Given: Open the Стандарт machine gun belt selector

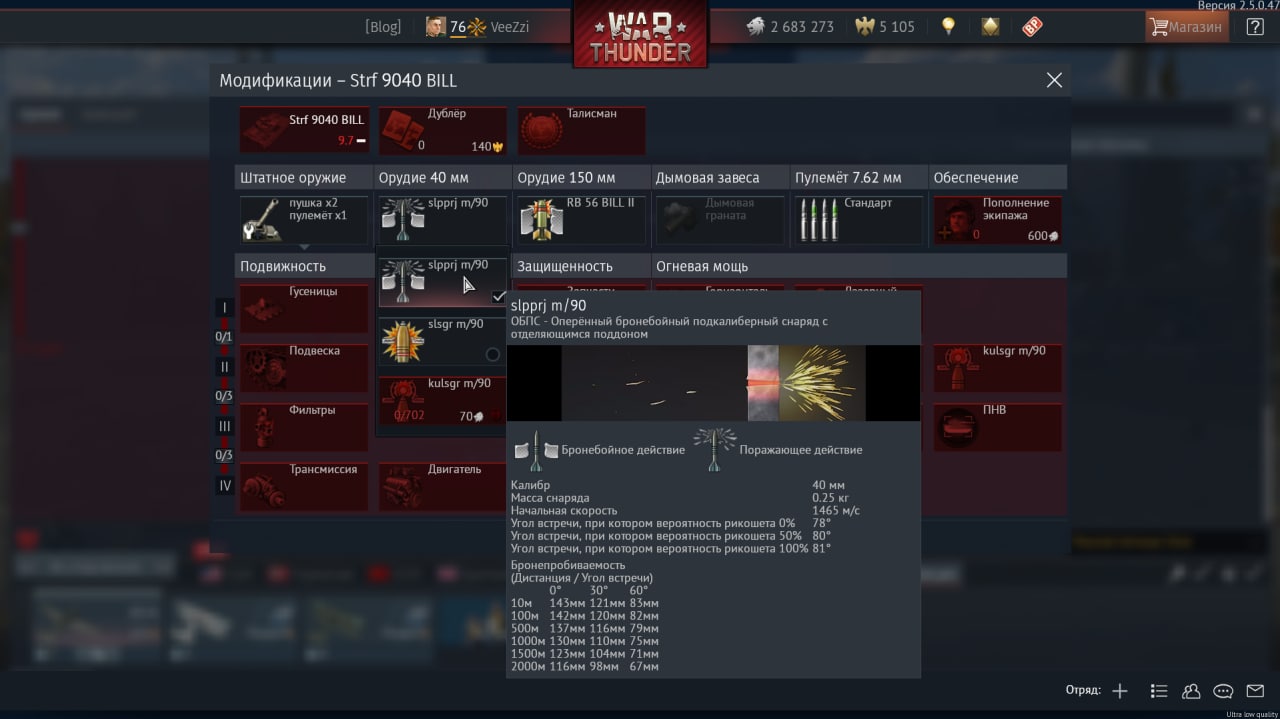Looking at the screenshot, I should point(858,220).
